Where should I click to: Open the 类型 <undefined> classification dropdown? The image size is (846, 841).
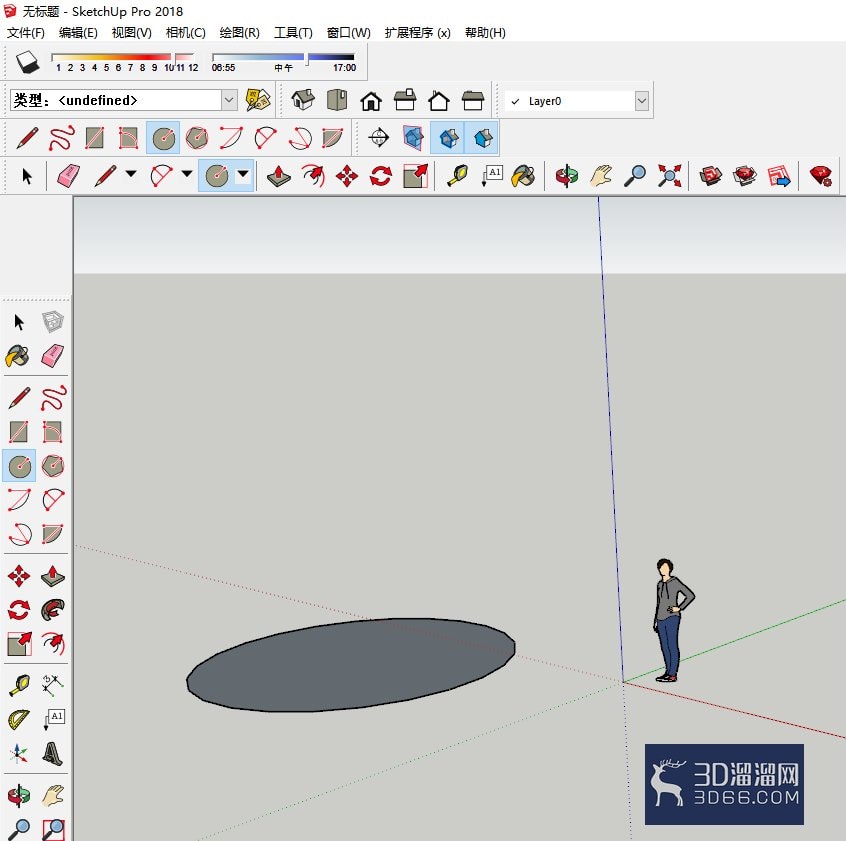tap(229, 100)
